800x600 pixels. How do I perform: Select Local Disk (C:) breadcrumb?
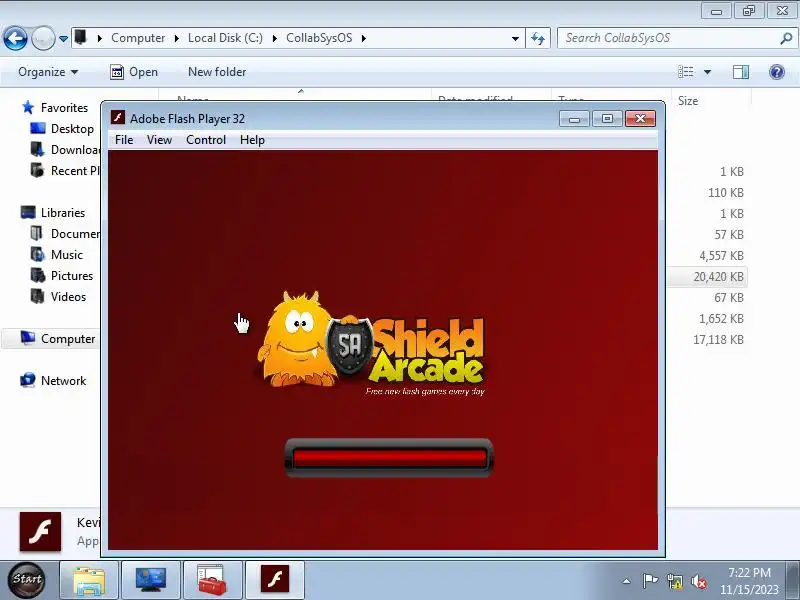pos(225,38)
